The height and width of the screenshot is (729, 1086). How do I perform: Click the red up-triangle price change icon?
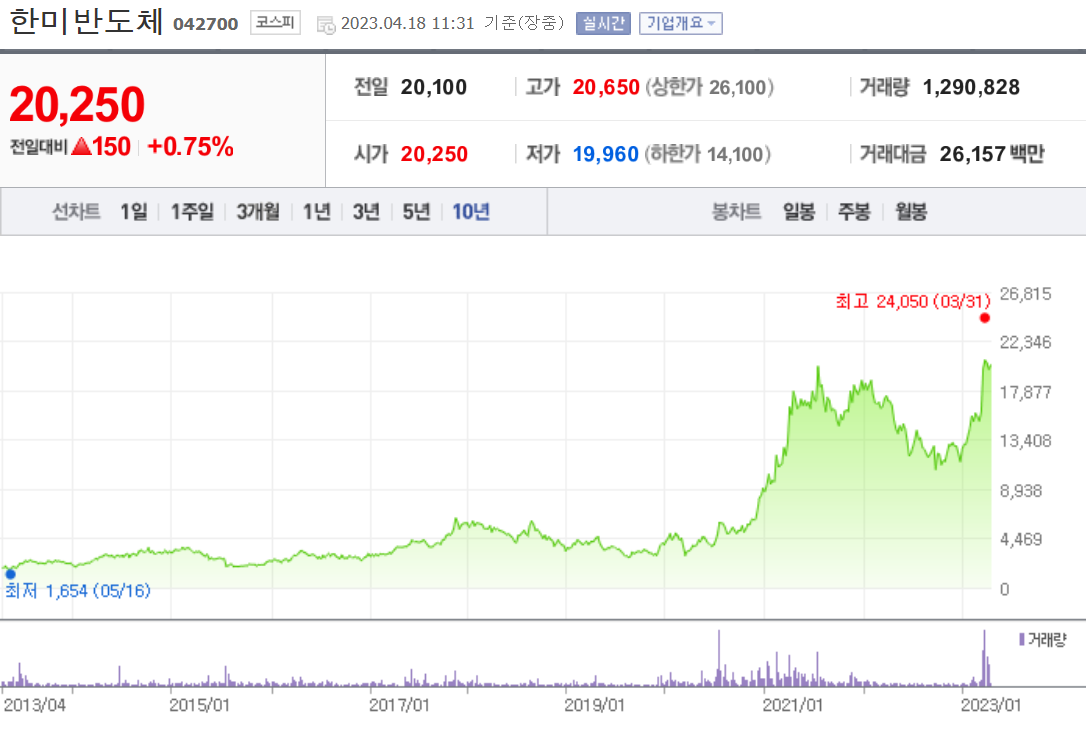pyautogui.click(x=81, y=146)
